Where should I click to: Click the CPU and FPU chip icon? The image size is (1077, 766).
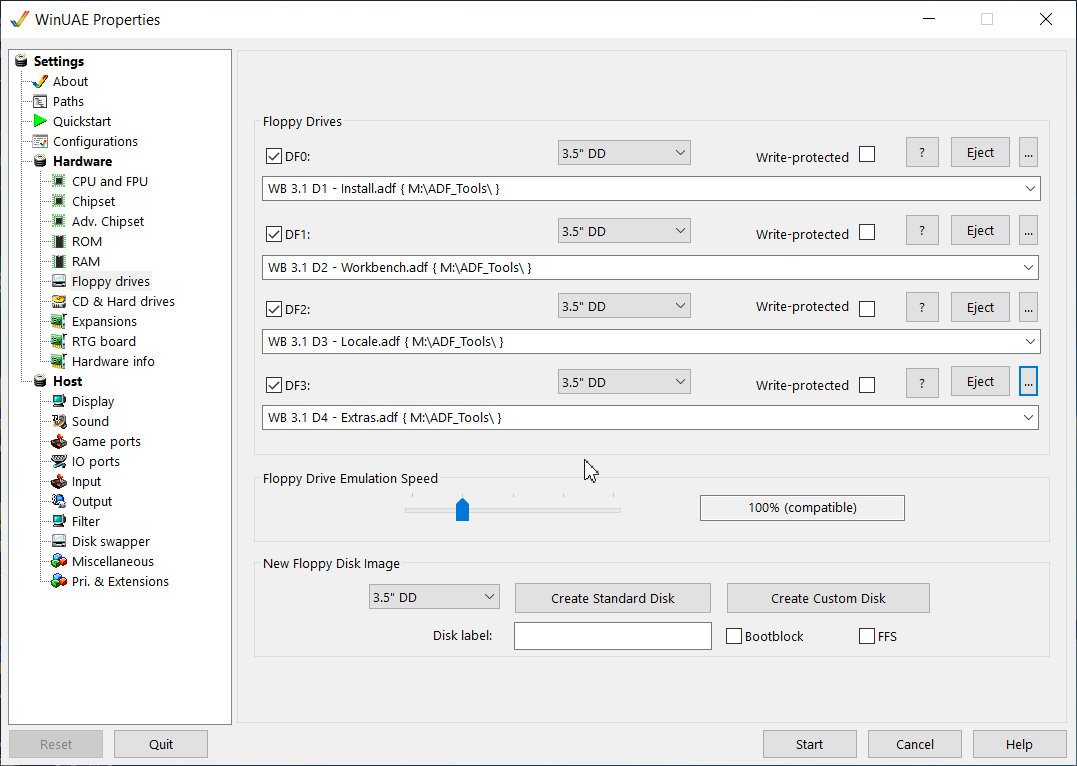59,181
